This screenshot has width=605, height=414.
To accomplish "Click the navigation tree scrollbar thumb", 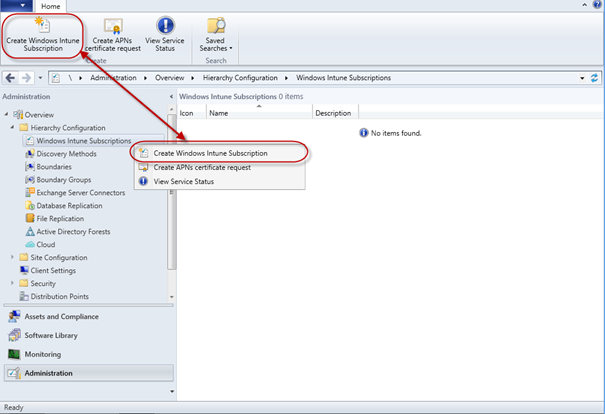I will click(172, 192).
